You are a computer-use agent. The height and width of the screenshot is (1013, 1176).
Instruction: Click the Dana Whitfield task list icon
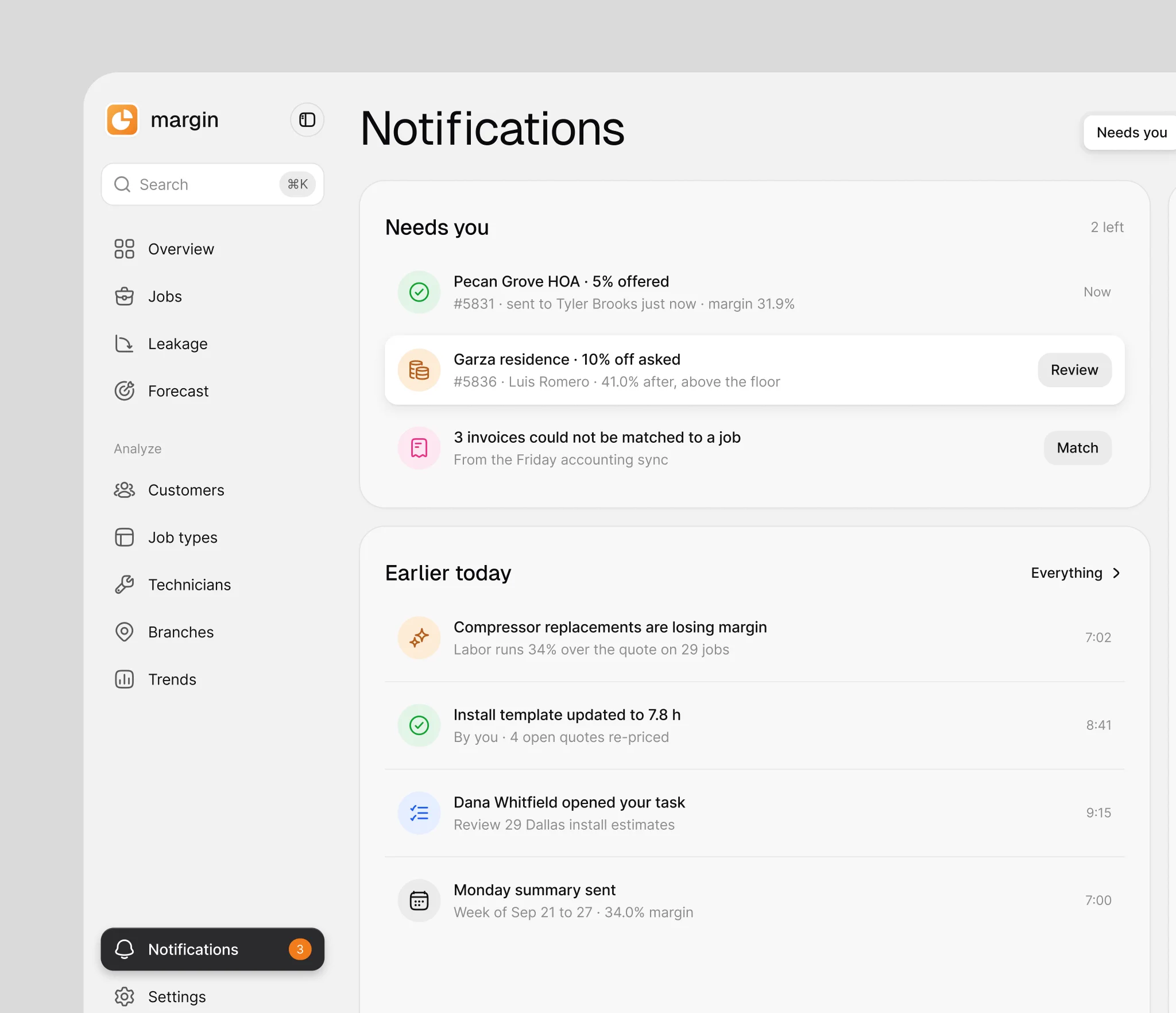point(419,813)
